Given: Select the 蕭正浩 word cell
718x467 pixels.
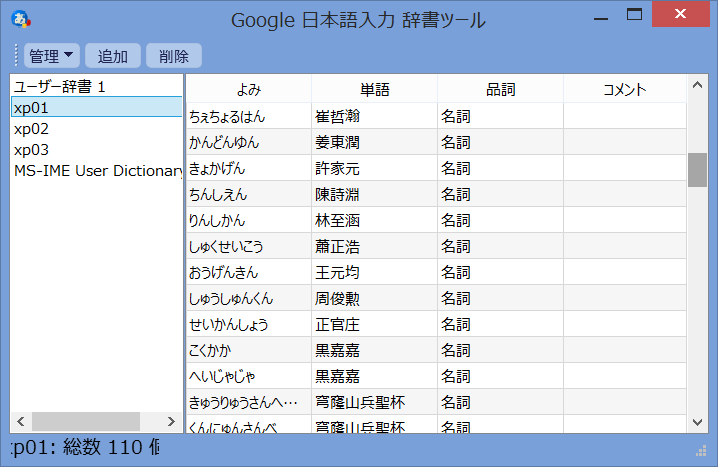Looking at the screenshot, I should coord(375,247).
